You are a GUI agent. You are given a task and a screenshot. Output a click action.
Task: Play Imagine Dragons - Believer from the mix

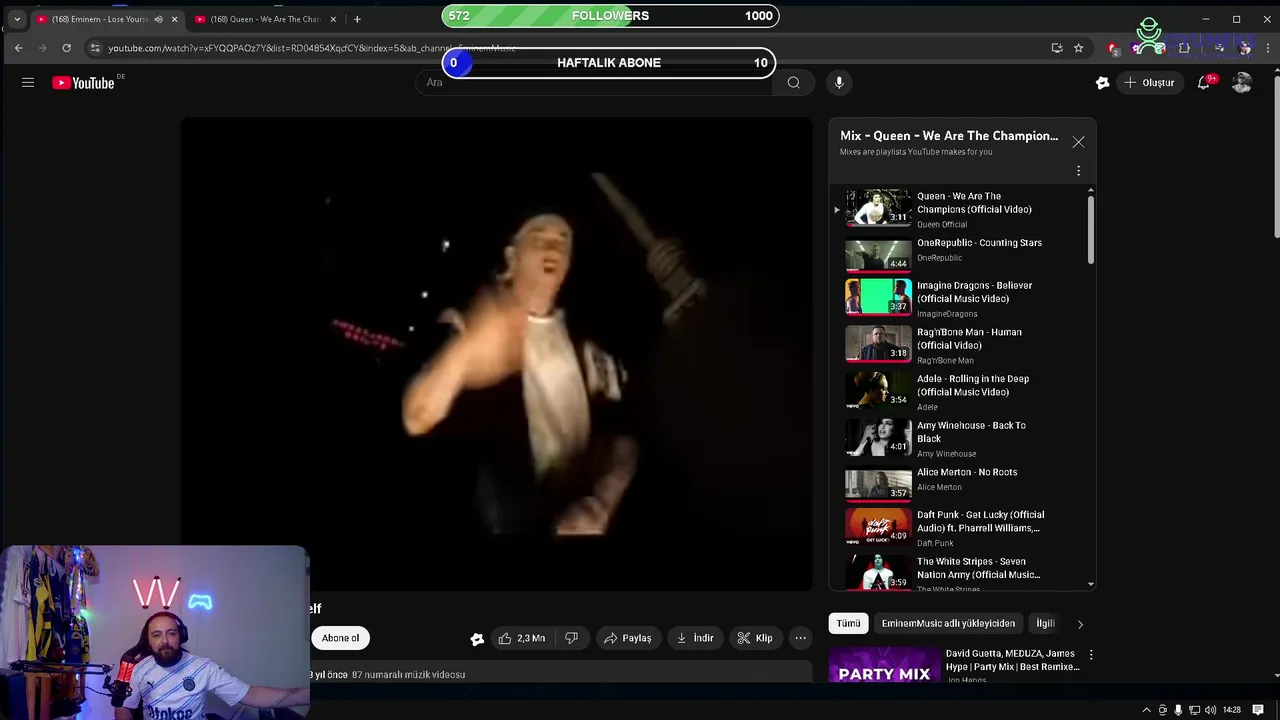pos(960,298)
